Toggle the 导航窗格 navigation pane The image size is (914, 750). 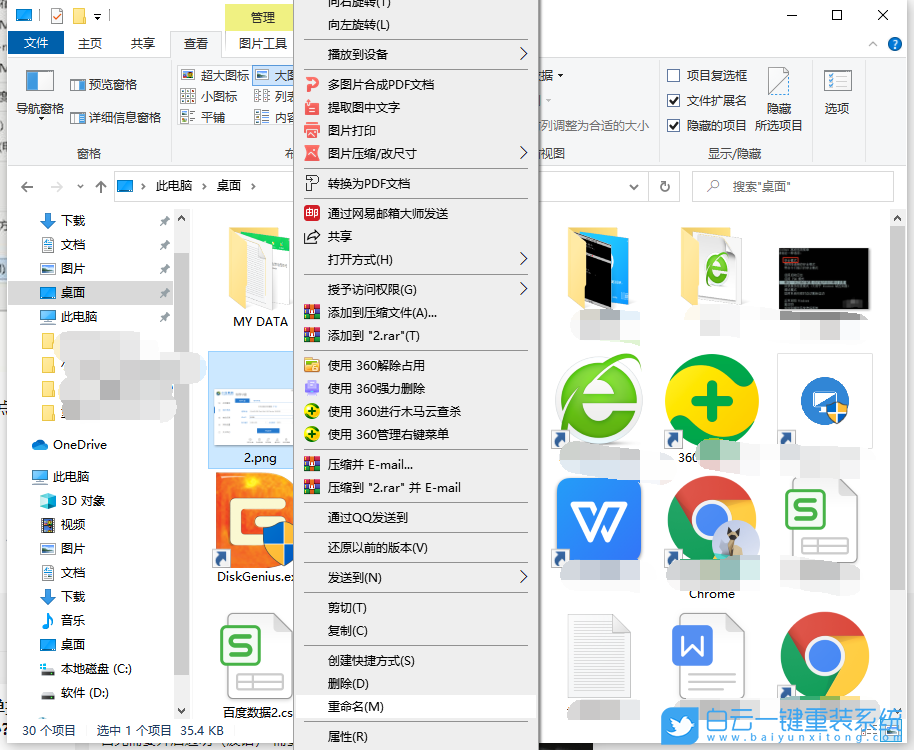[38, 96]
